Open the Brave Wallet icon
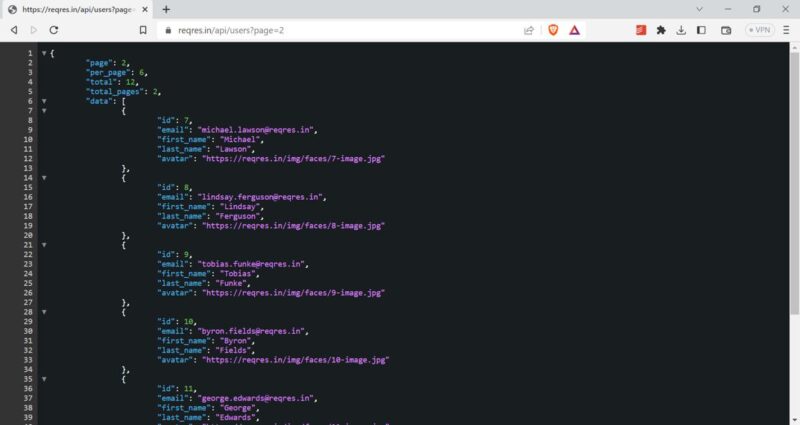The height and width of the screenshot is (425, 800). coord(726,30)
